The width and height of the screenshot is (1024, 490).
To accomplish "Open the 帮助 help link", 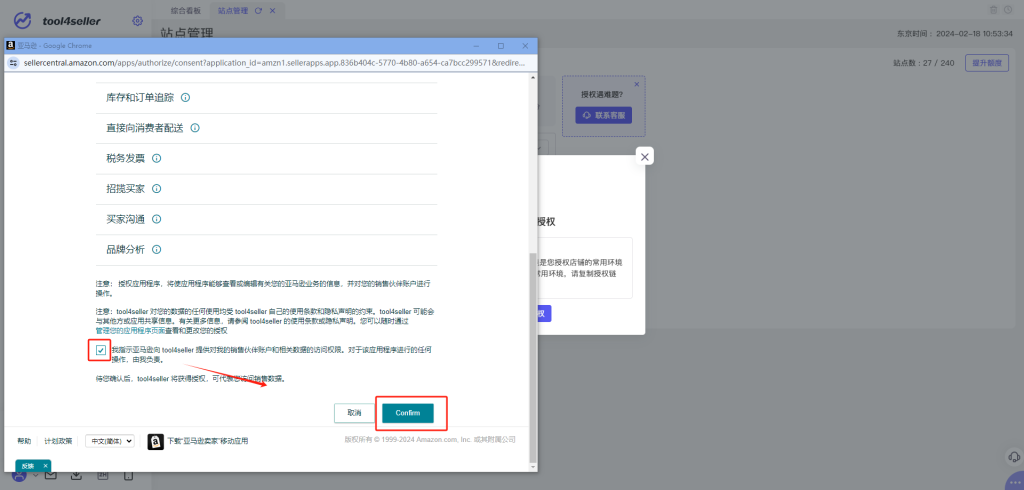I will point(24,441).
